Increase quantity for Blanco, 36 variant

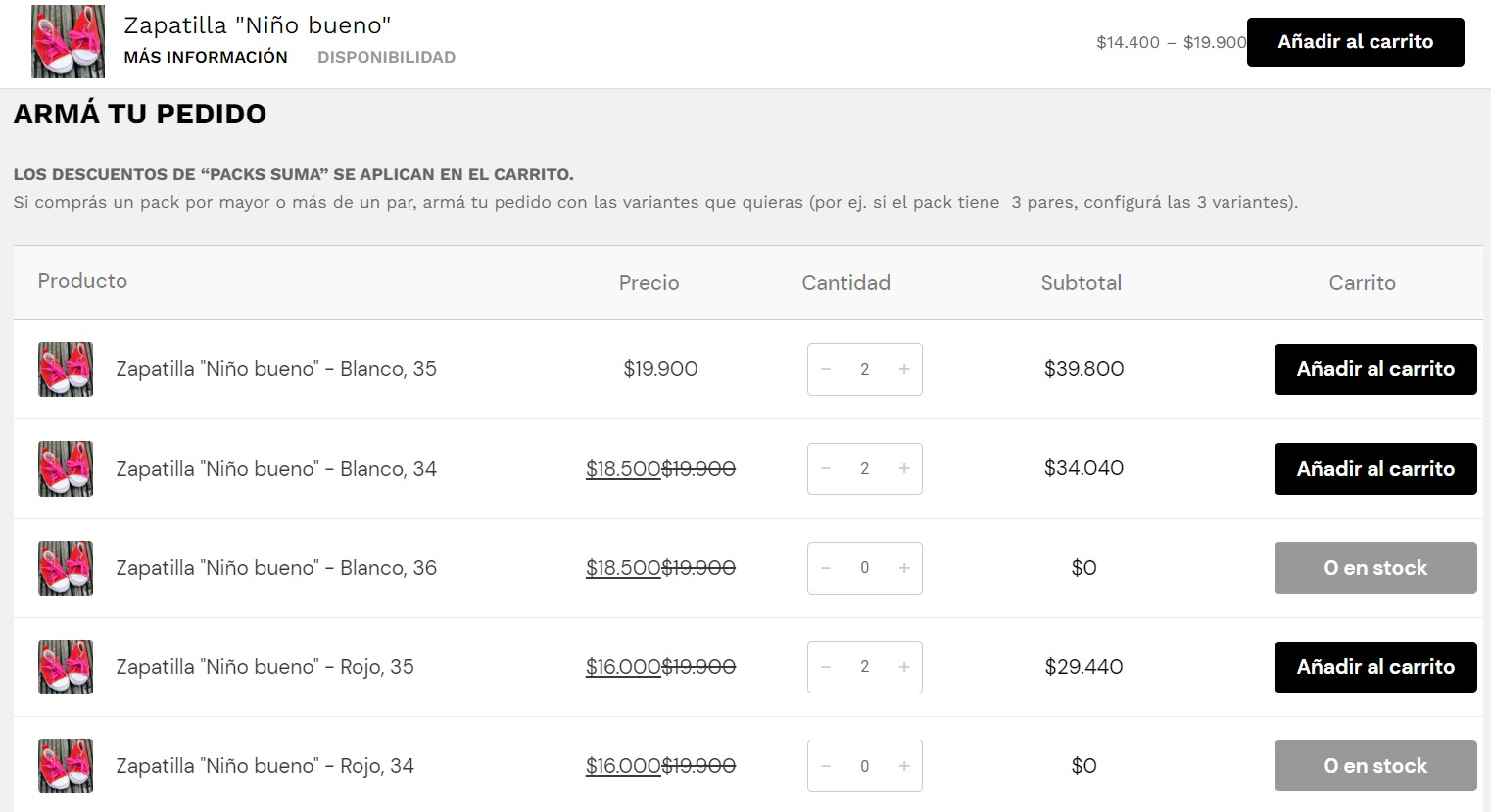(904, 568)
